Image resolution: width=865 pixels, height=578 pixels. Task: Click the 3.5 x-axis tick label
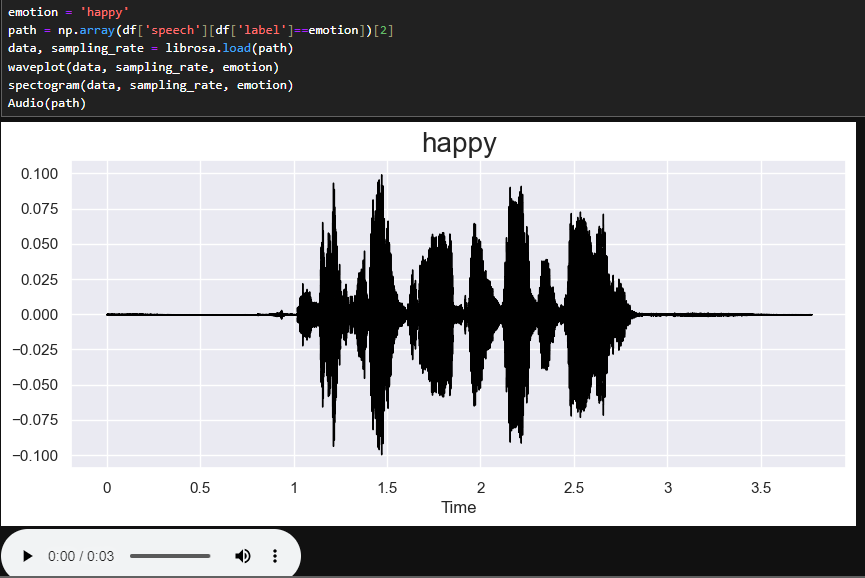coord(761,487)
